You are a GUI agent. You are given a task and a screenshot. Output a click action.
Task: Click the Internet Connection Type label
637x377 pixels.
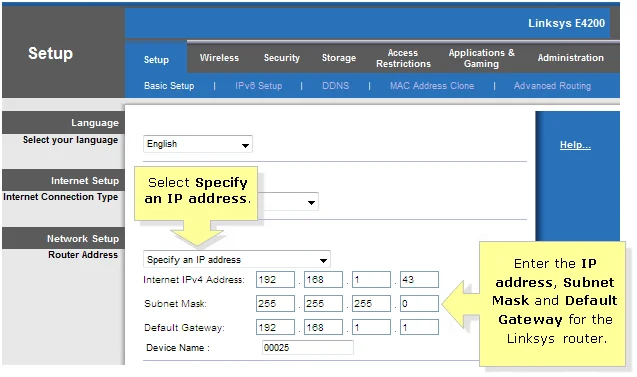[61, 197]
